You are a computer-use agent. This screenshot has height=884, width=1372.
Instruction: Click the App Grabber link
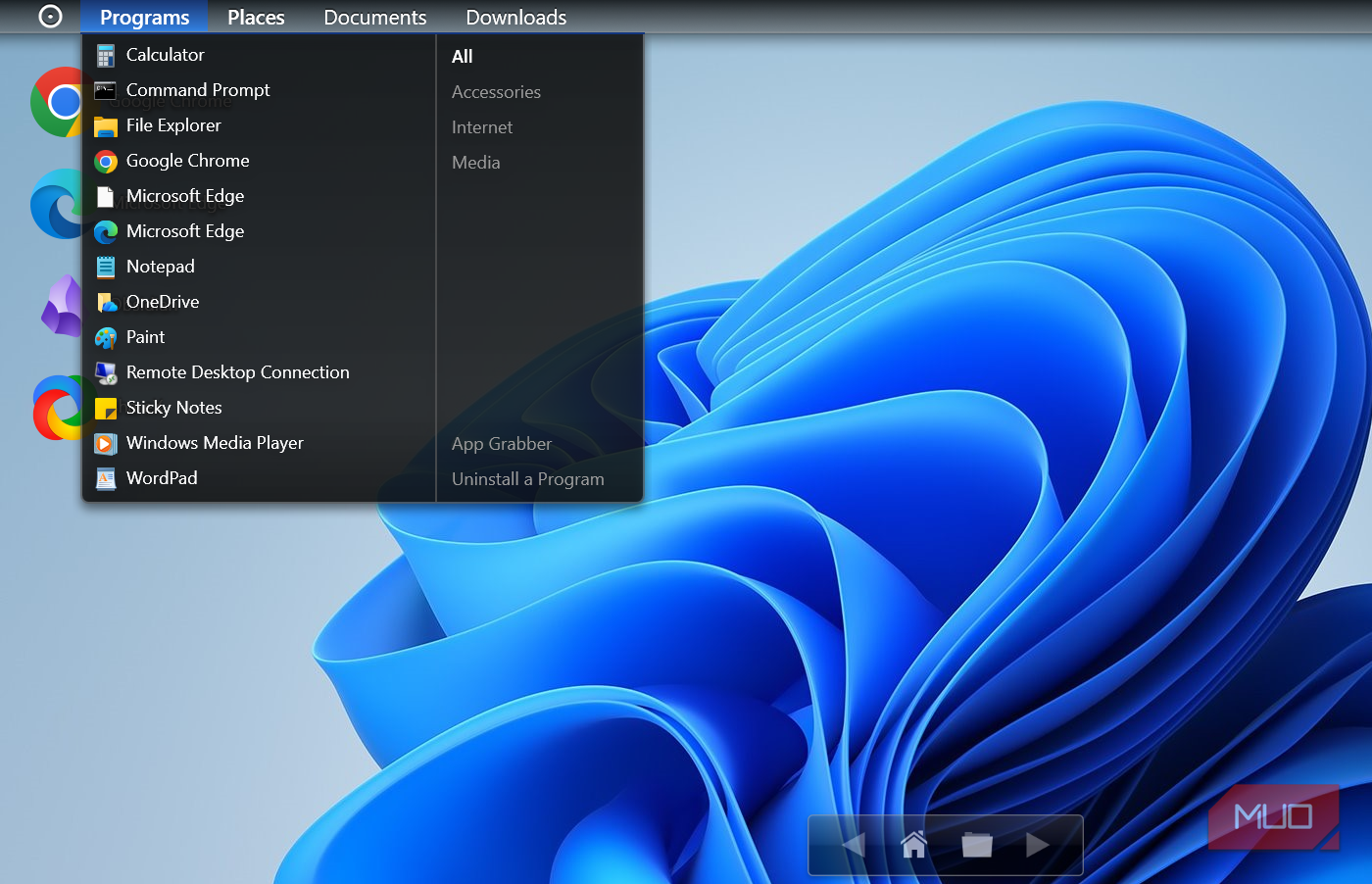[x=502, y=444]
